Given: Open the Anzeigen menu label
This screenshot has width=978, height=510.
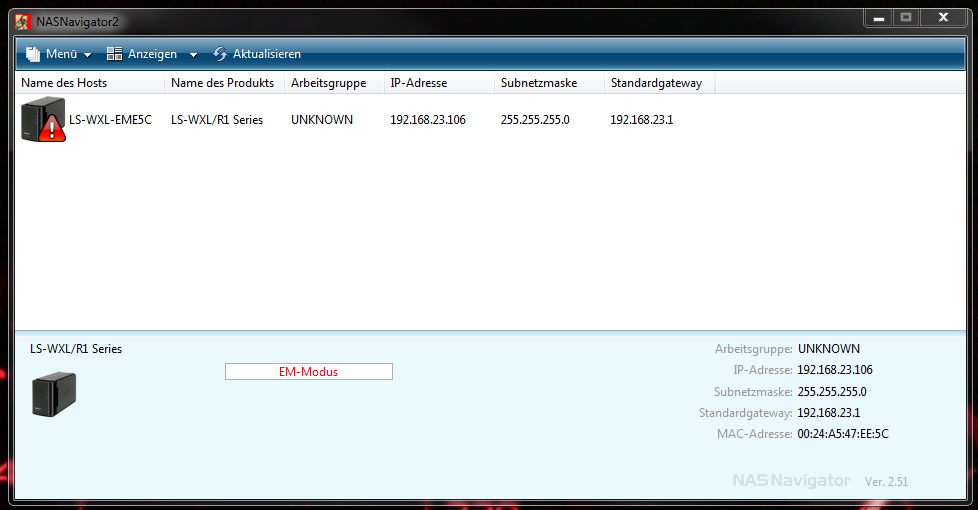Looking at the screenshot, I should (152, 54).
